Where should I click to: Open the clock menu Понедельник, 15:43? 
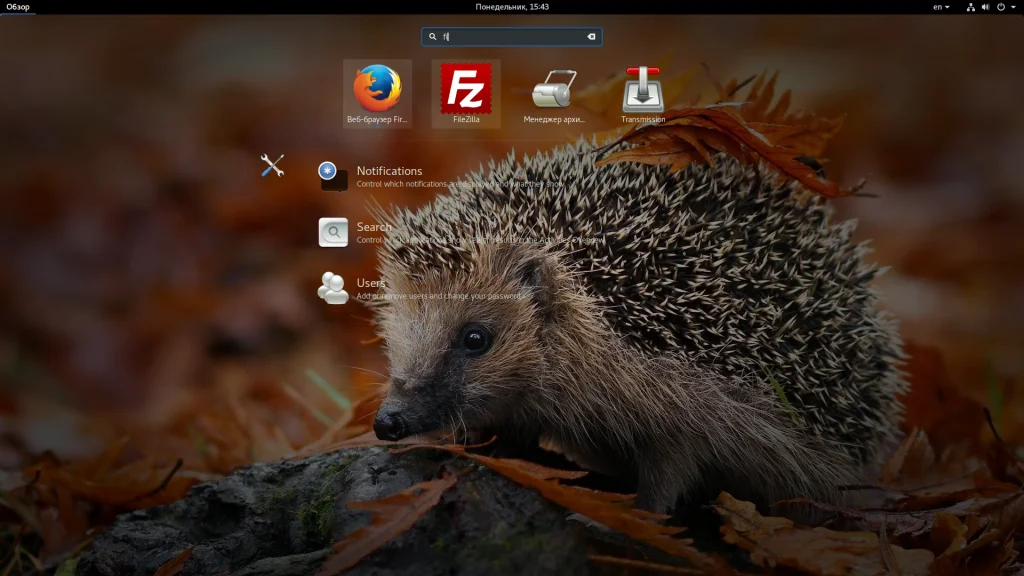pos(512,7)
